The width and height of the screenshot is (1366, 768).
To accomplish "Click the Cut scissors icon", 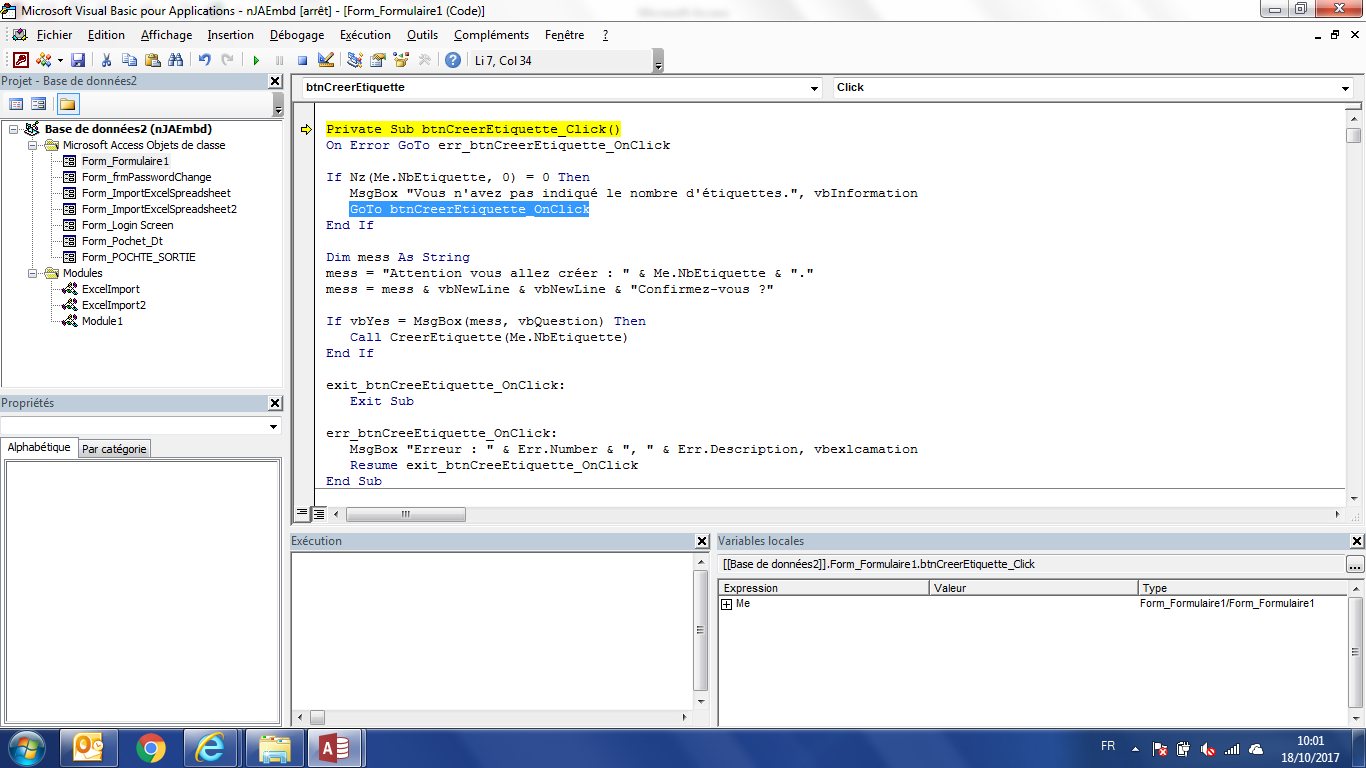I will click(x=106, y=60).
